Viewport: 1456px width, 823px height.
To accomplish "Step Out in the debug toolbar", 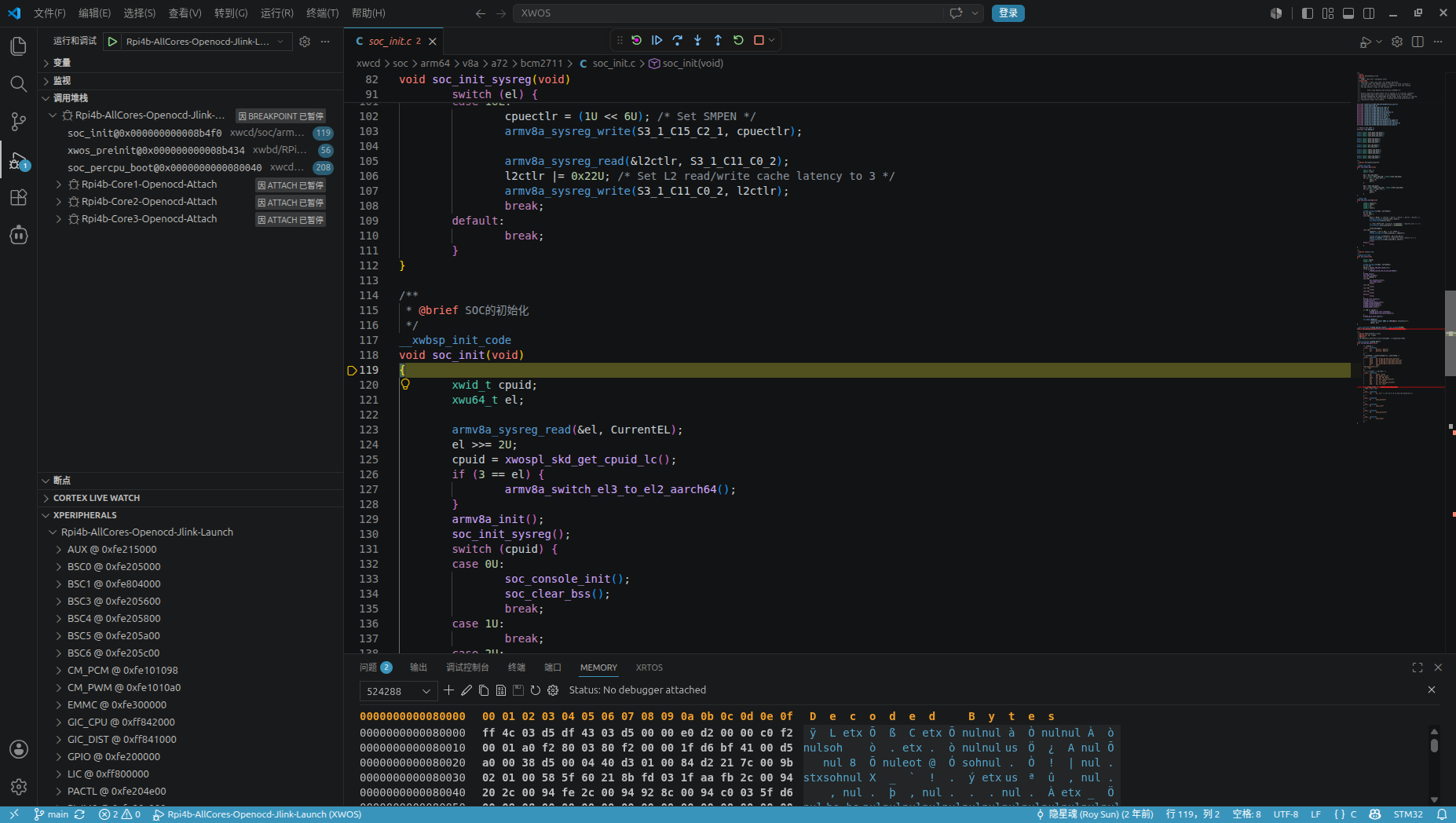I will [718, 40].
